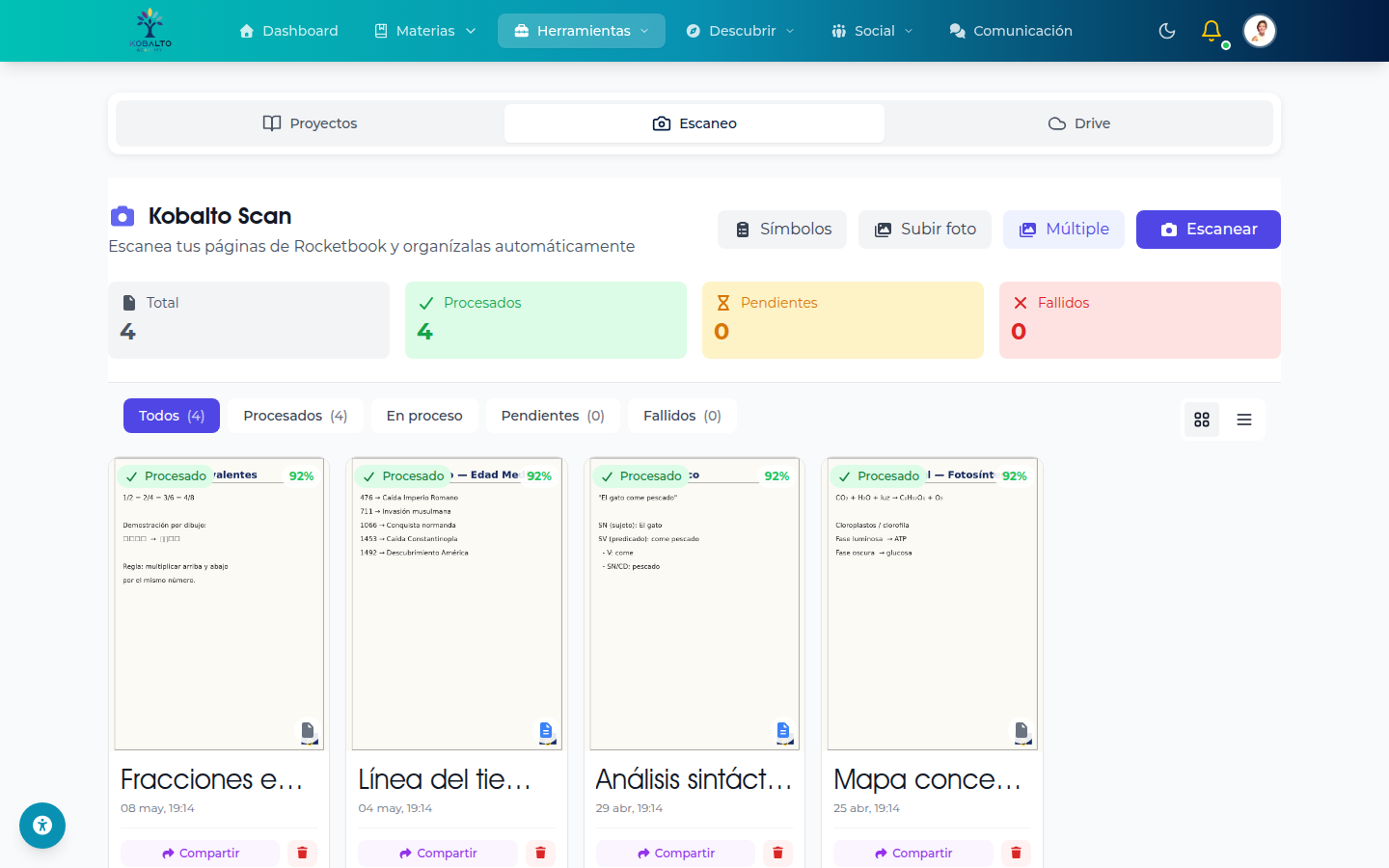The width and height of the screenshot is (1389, 868).
Task: Share the Análisis sintáctico scan
Action: tap(675, 854)
